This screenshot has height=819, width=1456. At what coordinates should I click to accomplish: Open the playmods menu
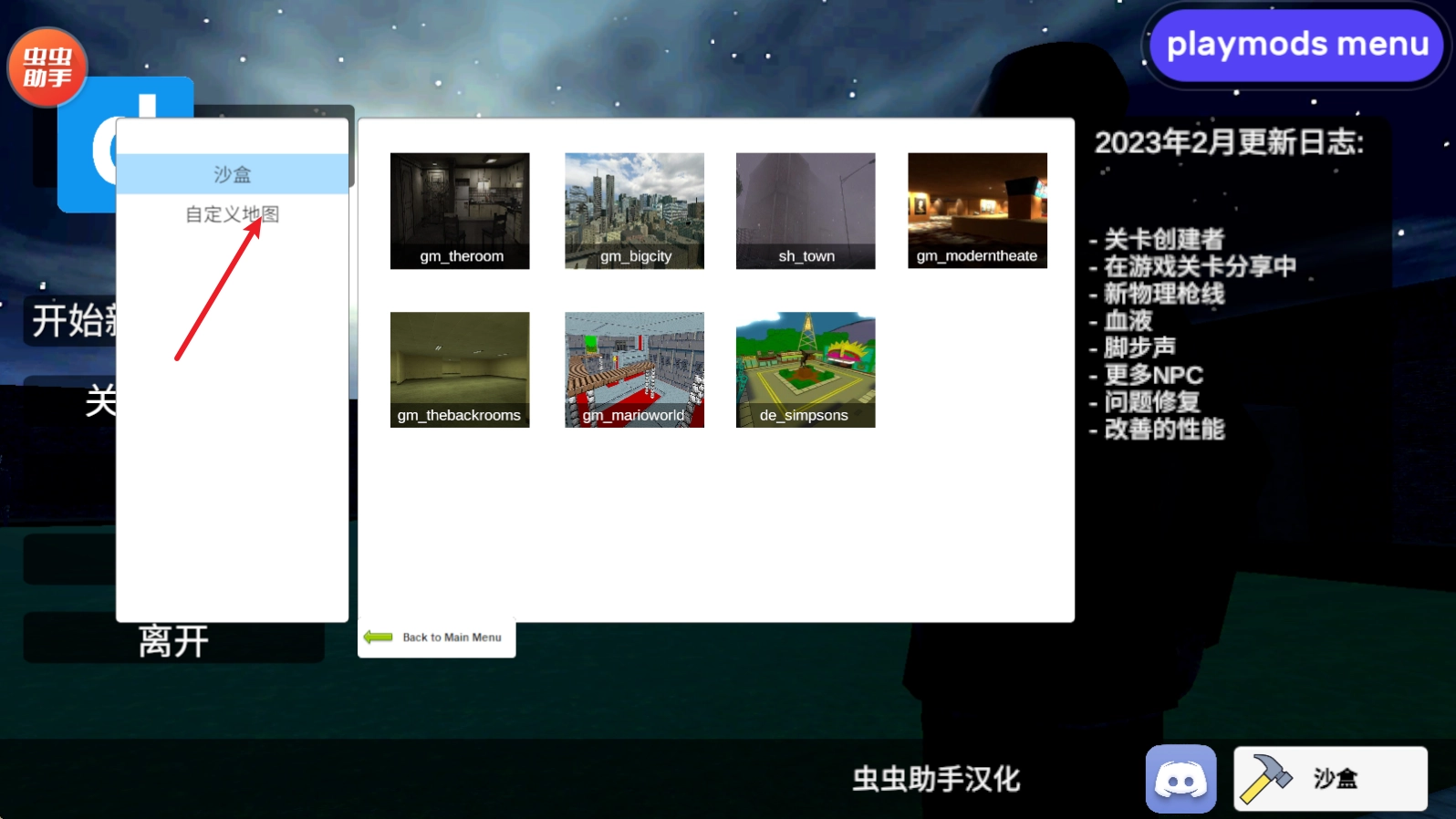1296,45
